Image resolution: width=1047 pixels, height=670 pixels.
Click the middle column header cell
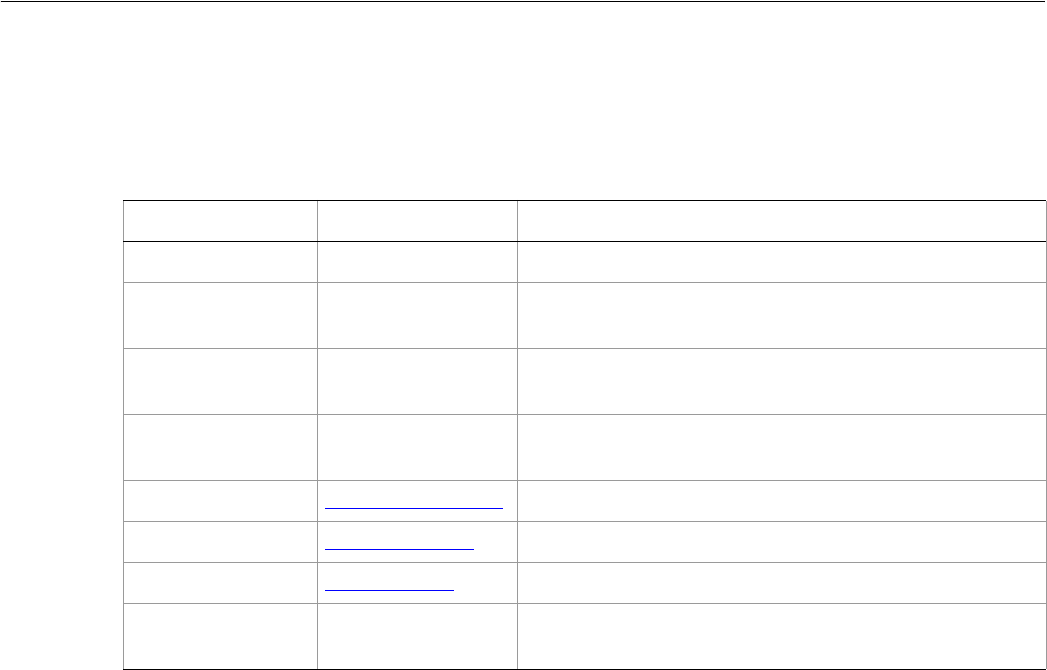coord(416,221)
